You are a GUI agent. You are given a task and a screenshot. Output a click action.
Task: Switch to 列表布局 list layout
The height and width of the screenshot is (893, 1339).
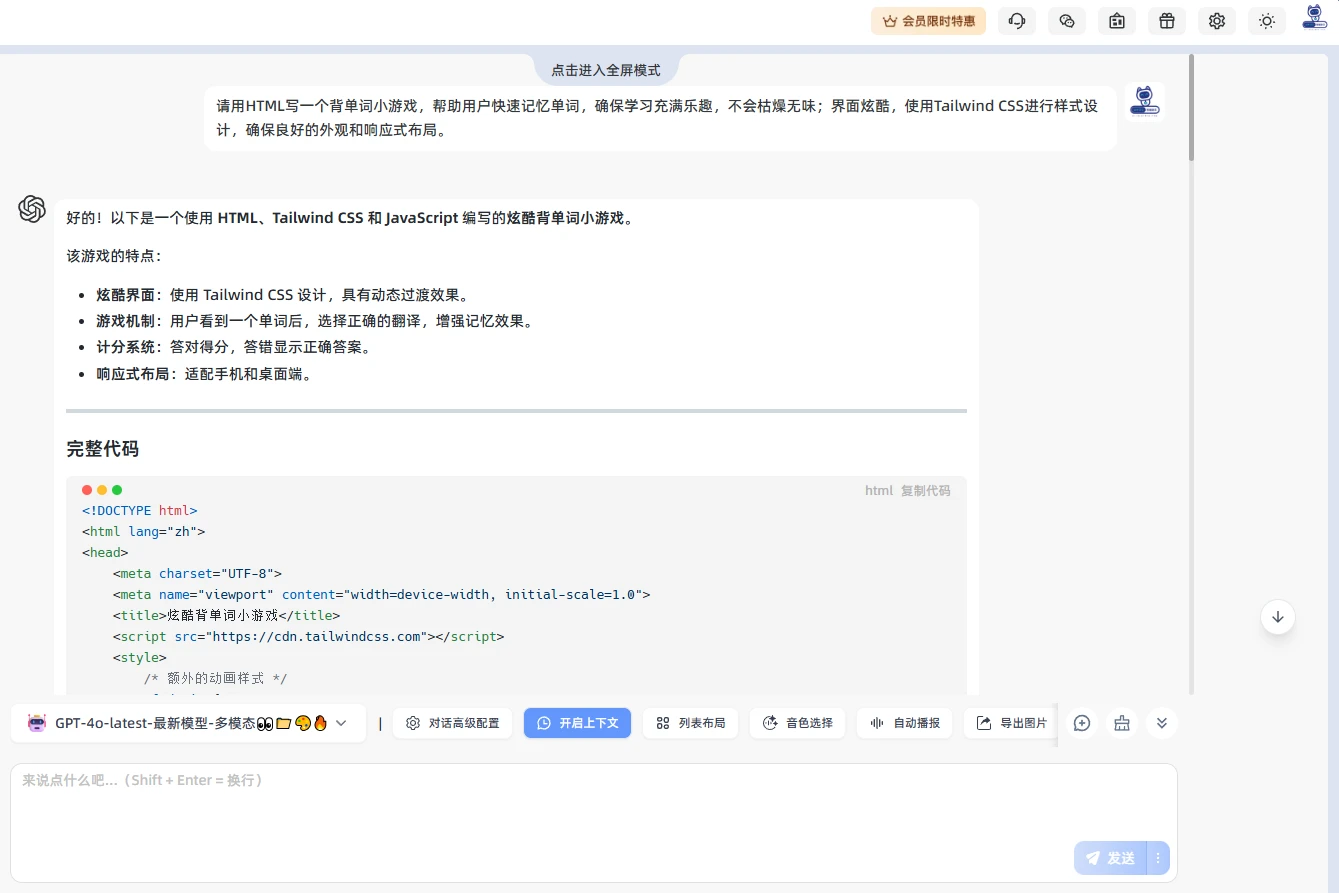691,723
